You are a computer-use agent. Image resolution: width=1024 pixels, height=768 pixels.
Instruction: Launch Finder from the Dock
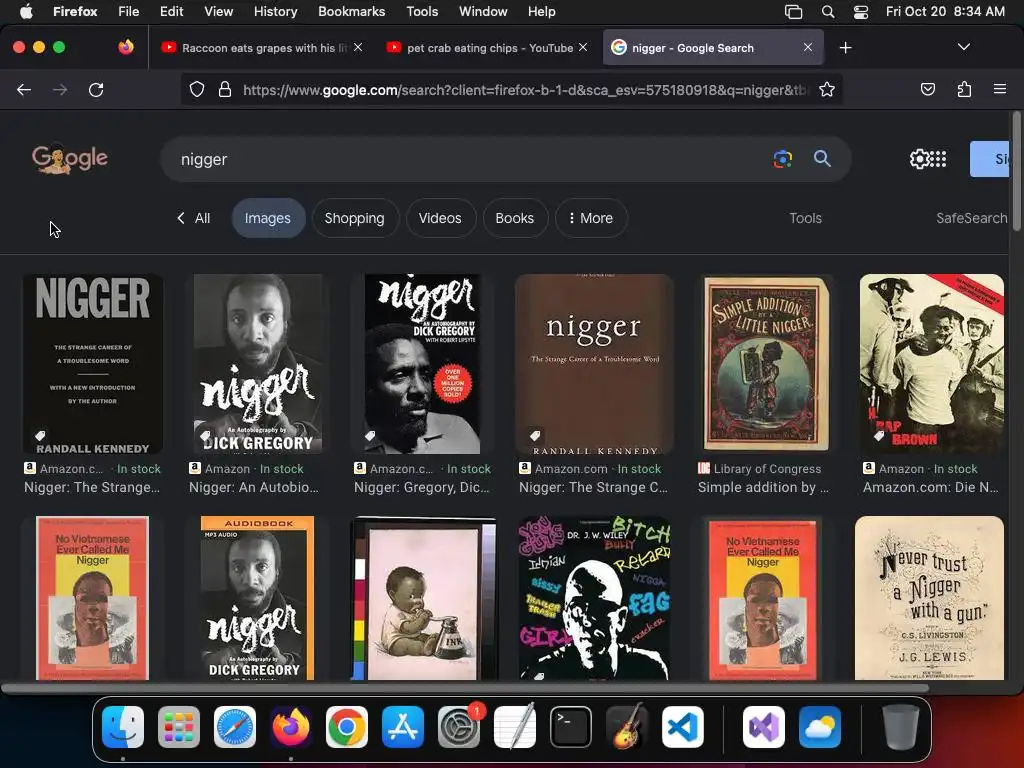tap(123, 727)
